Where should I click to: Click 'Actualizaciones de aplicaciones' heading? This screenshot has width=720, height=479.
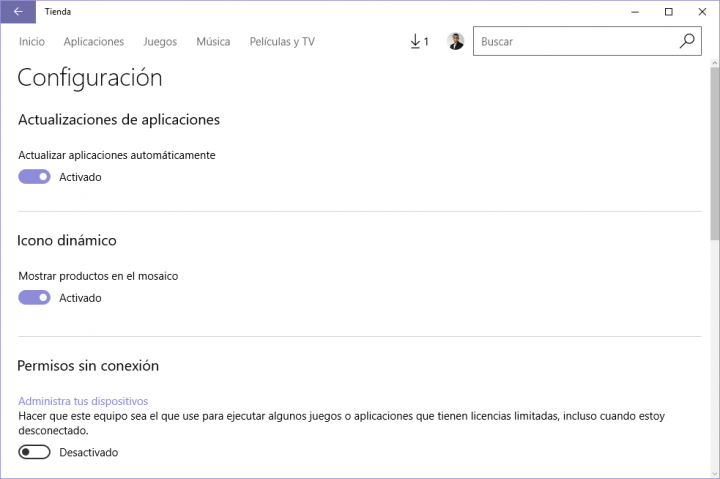click(119, 120)
